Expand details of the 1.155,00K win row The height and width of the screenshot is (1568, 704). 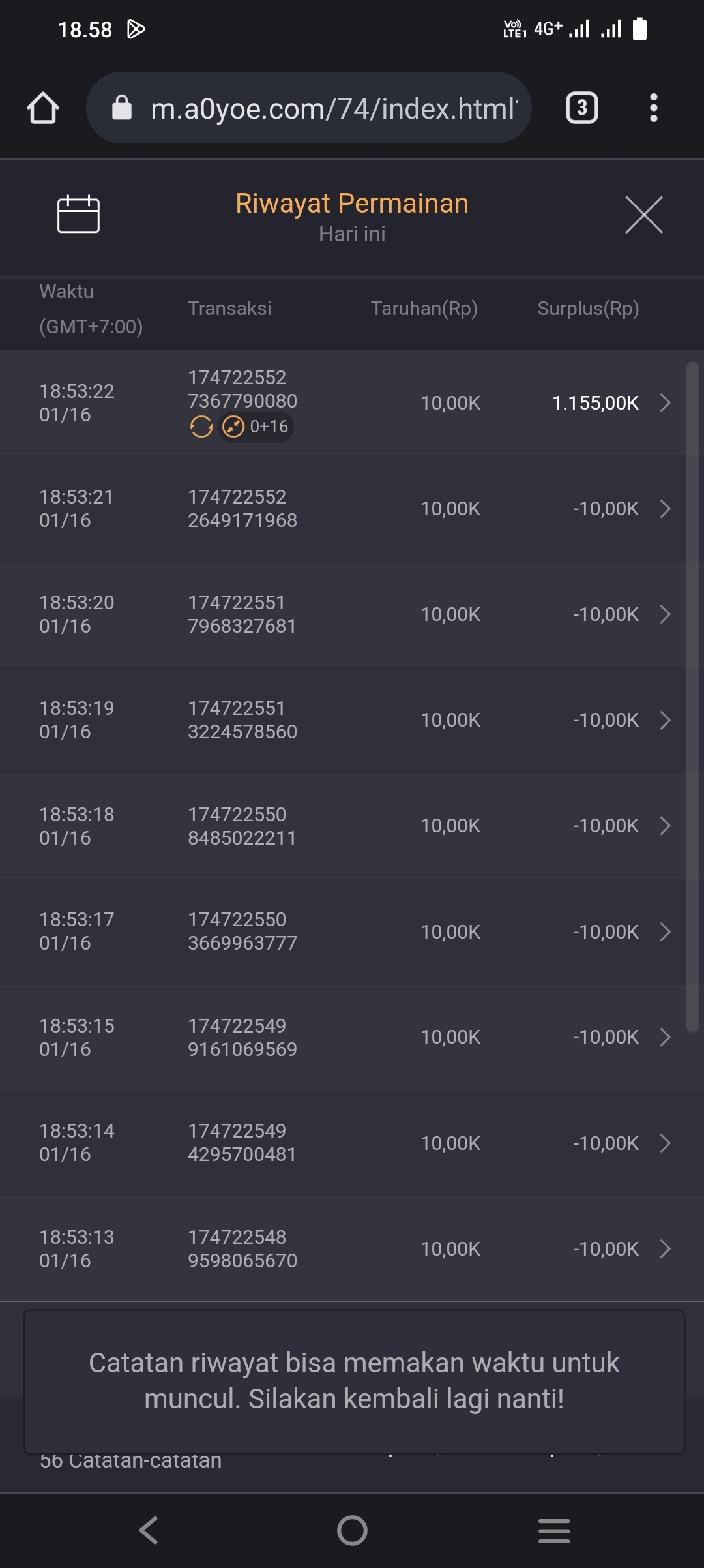pyautogui.click(x=665, y=403)
